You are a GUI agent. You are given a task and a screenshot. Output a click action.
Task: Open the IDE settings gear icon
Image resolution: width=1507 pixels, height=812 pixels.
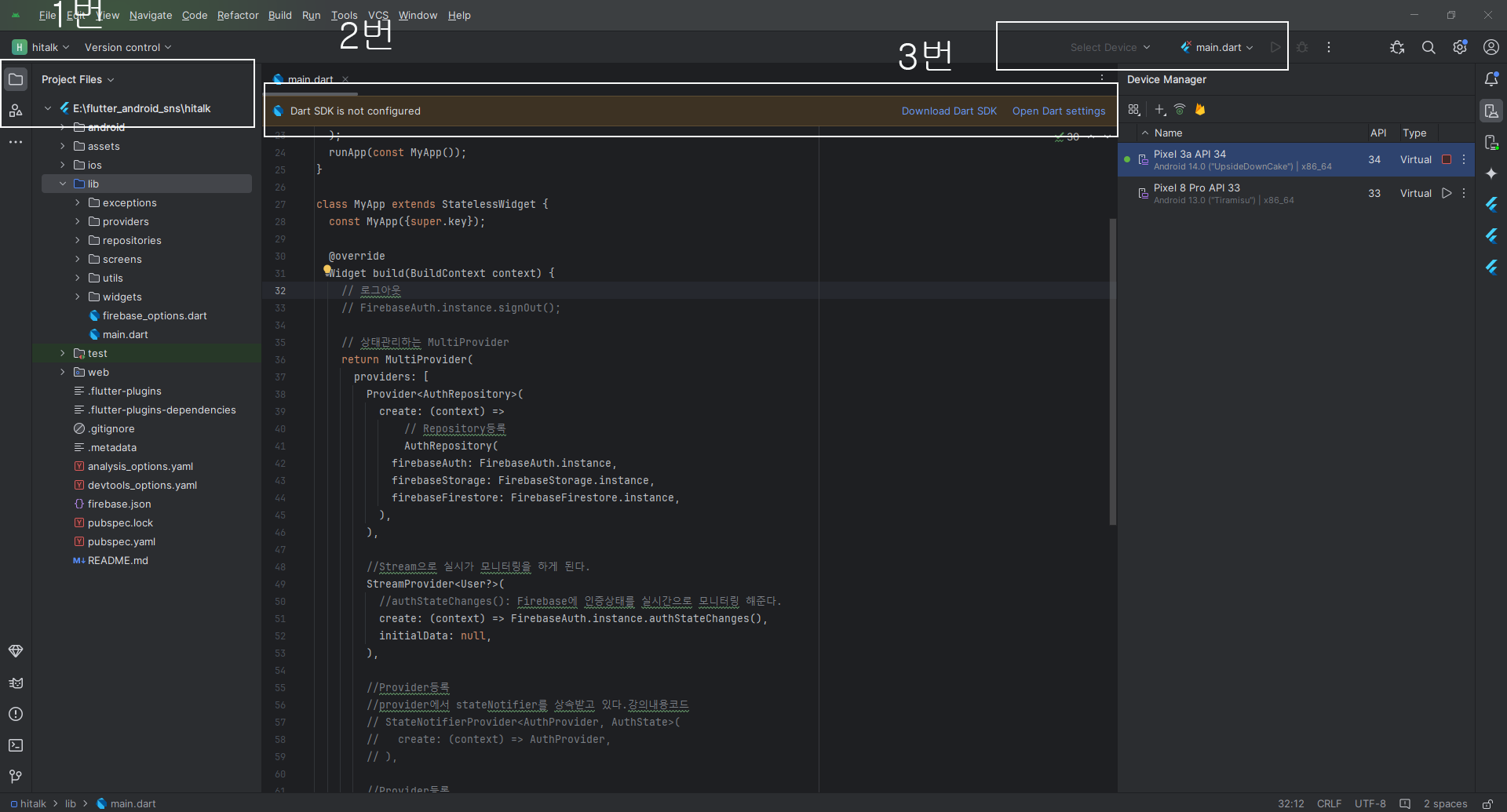click(x=1460, y=47)
